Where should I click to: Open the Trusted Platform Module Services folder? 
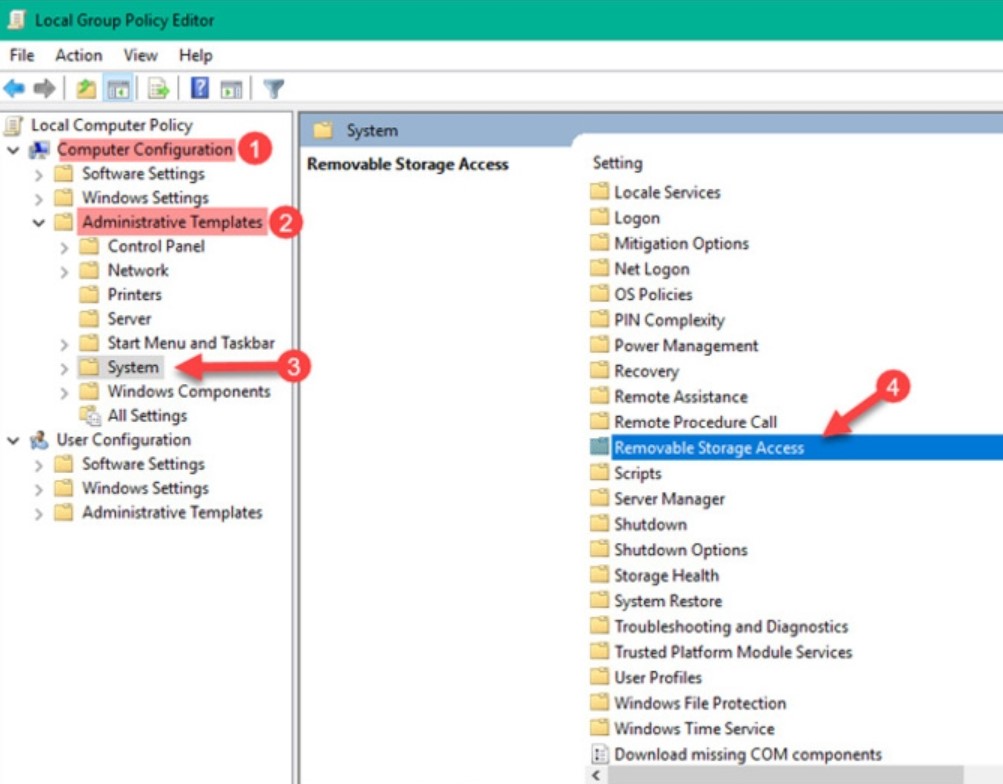pos(737,651)
